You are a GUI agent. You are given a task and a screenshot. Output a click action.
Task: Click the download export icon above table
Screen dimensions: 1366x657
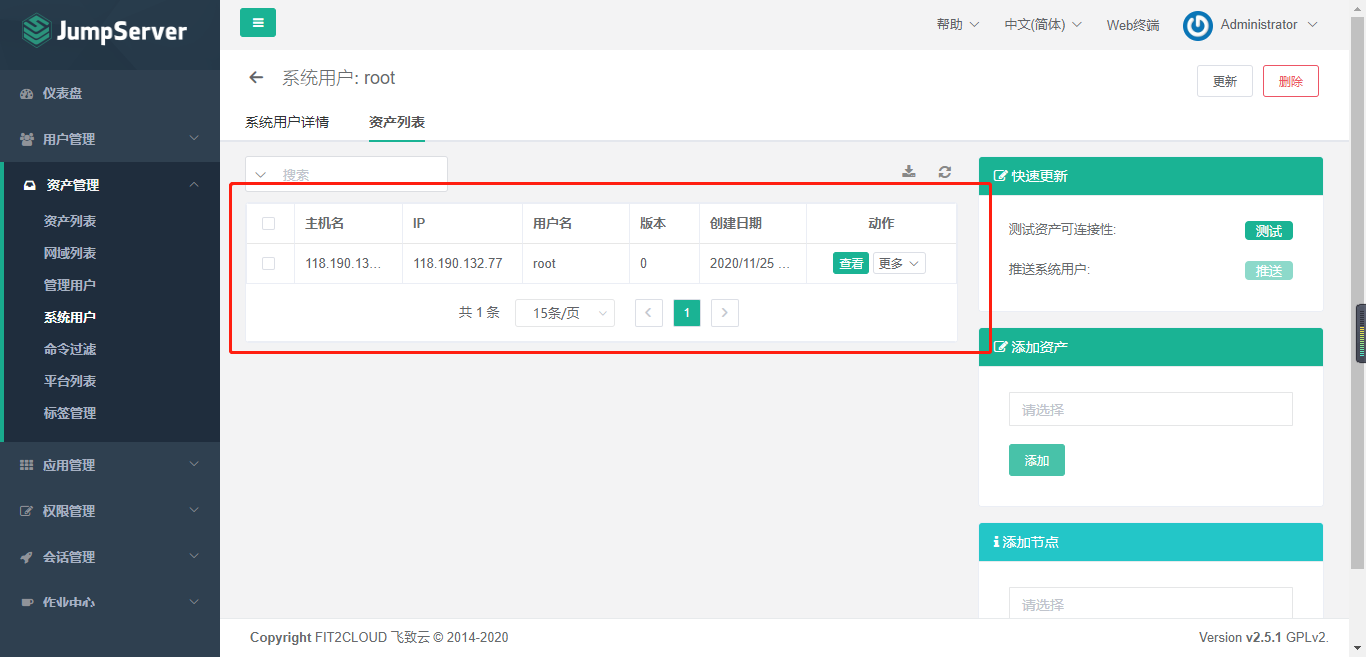click(x=909, y=172)
